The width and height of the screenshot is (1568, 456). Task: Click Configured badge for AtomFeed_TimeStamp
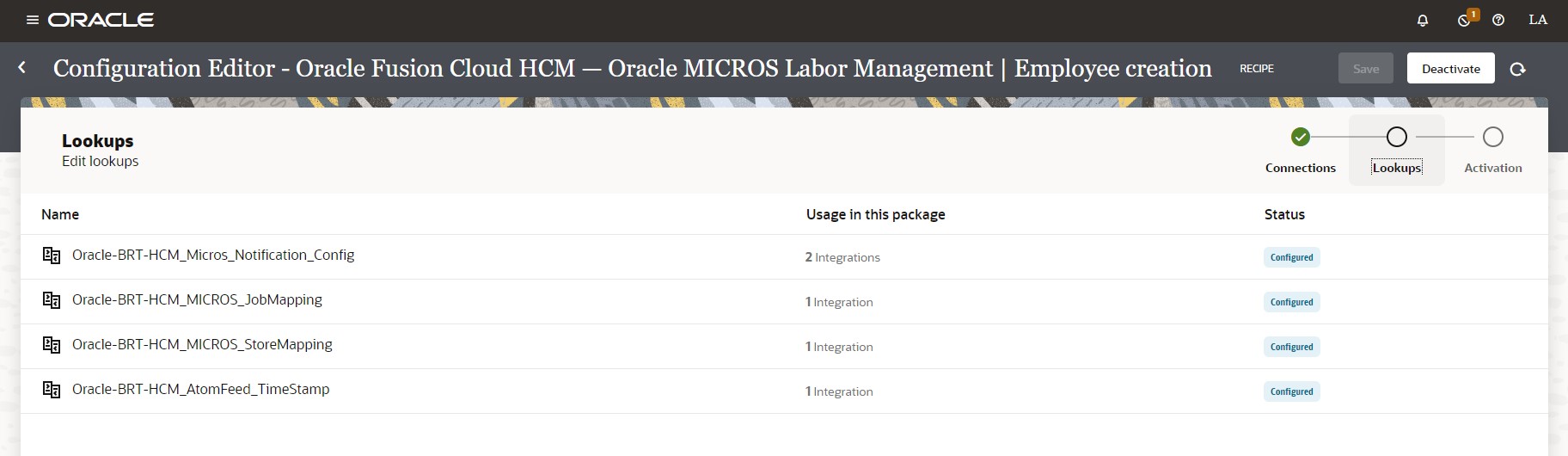pos(1291,391)
